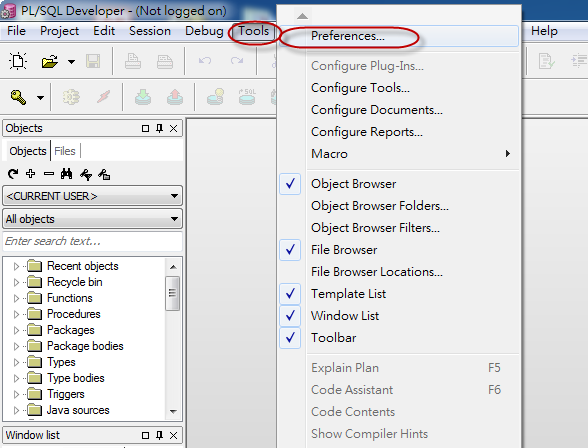Open the dropdown arrow beside Open folder

[71, 61]
